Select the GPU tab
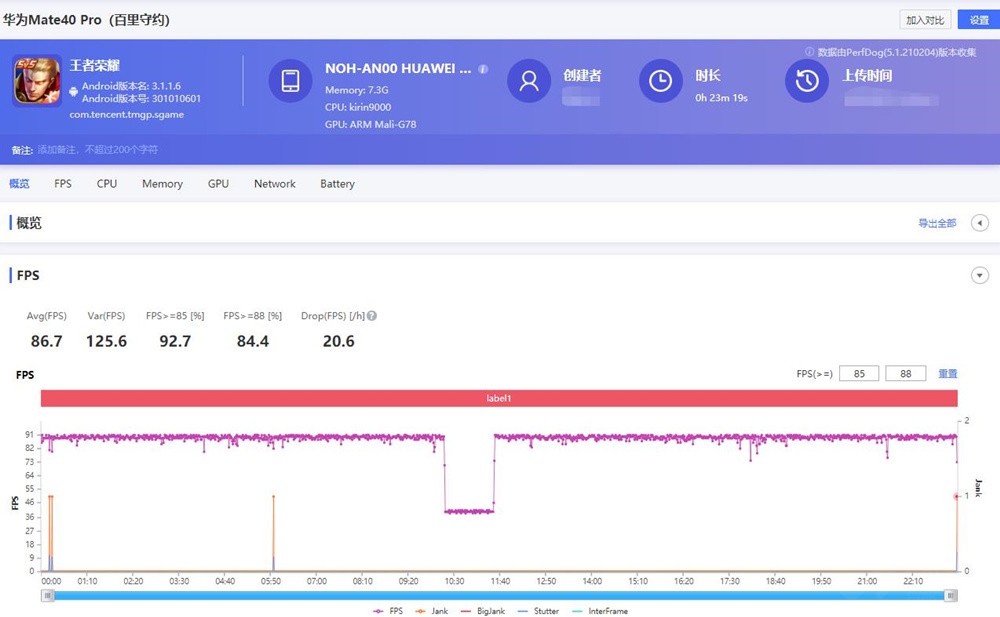 (218, 184)
